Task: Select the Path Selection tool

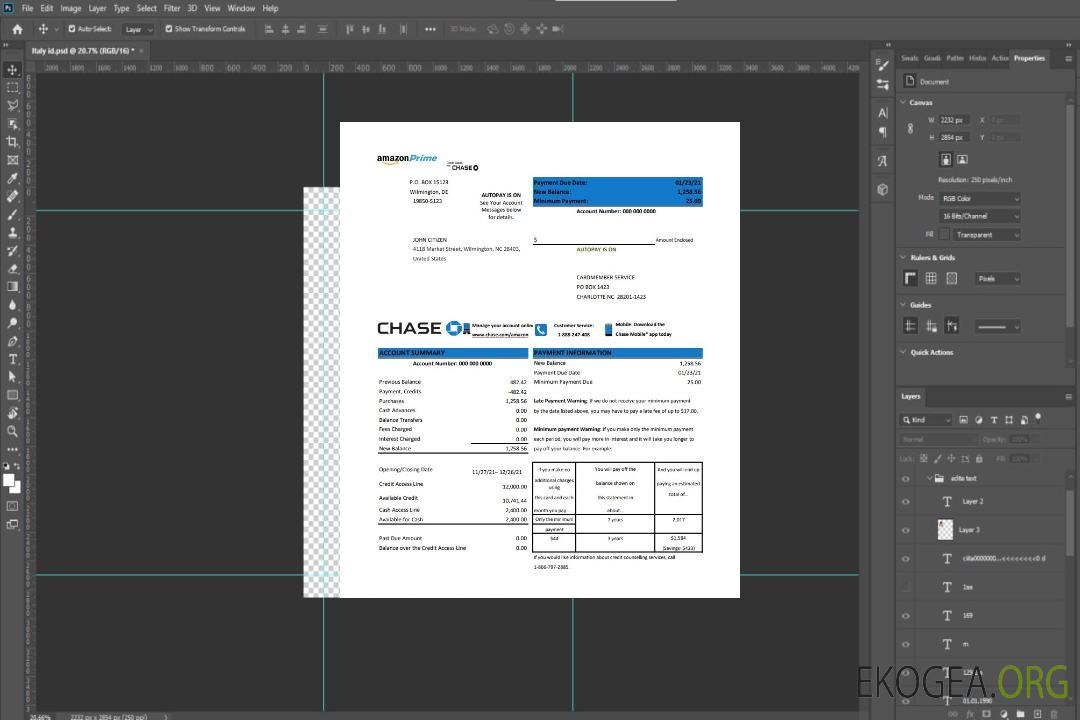Action: pyautogui.click(x=12, y=377)
